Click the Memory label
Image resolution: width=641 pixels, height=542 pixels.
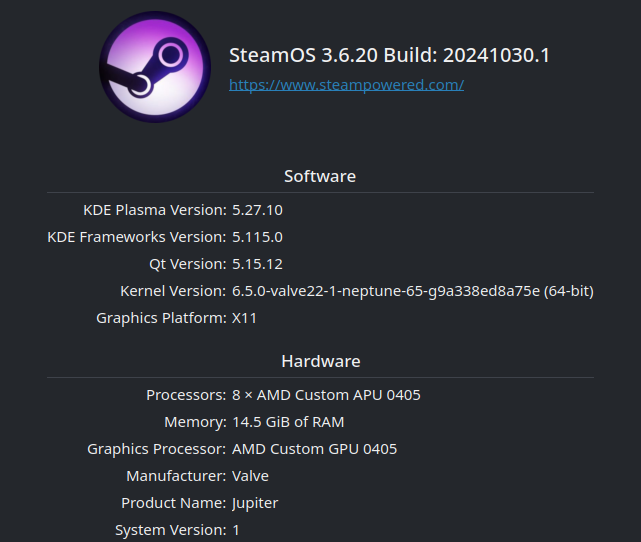click(195, 422)
